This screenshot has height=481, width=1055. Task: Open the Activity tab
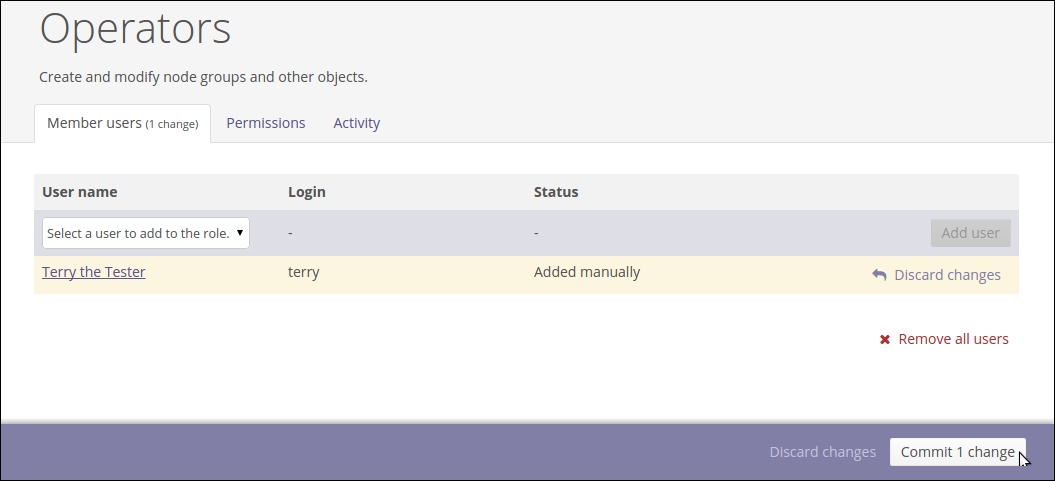[356, 123]
